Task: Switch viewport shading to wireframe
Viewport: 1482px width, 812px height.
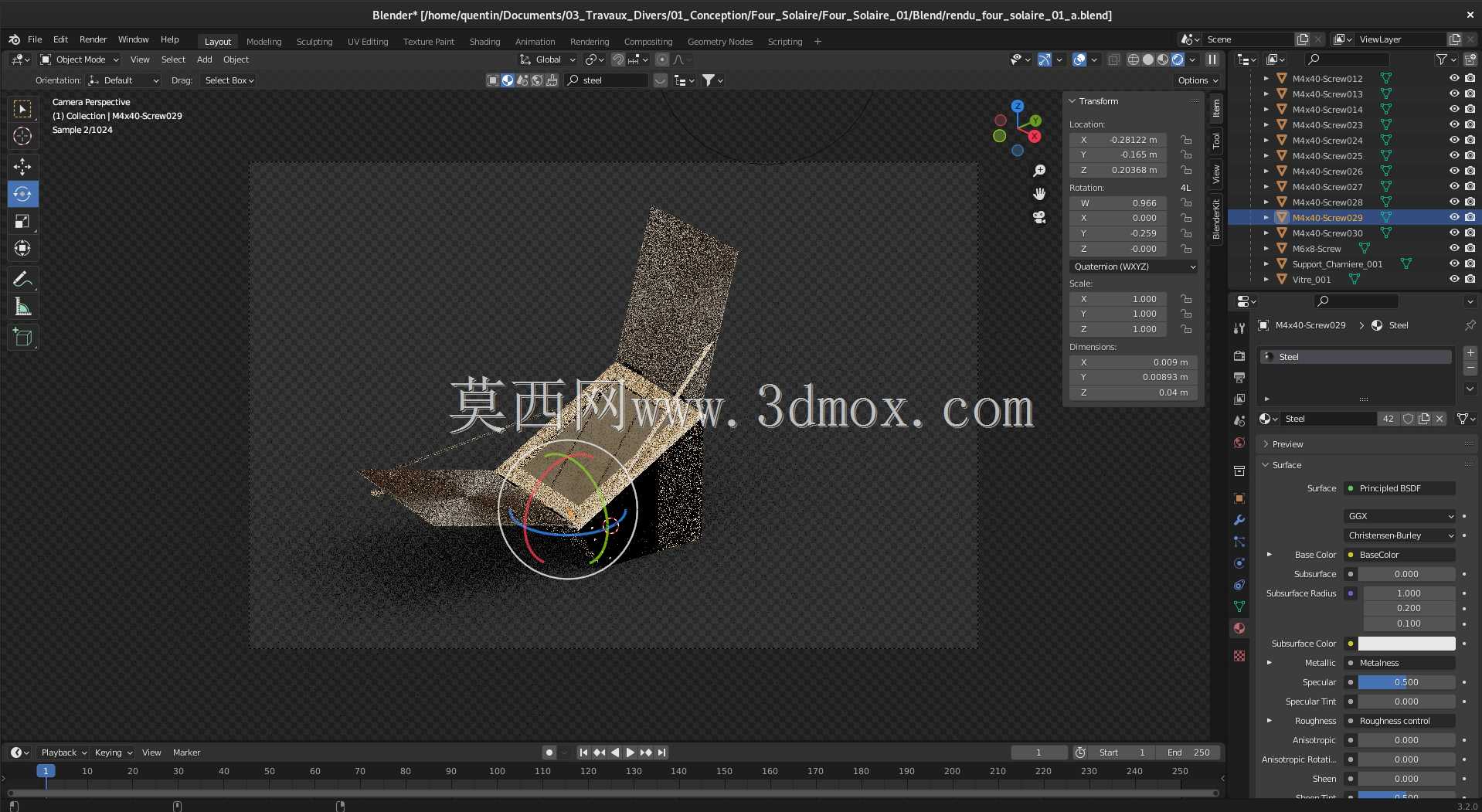Action: click(x=1134, y=59)
